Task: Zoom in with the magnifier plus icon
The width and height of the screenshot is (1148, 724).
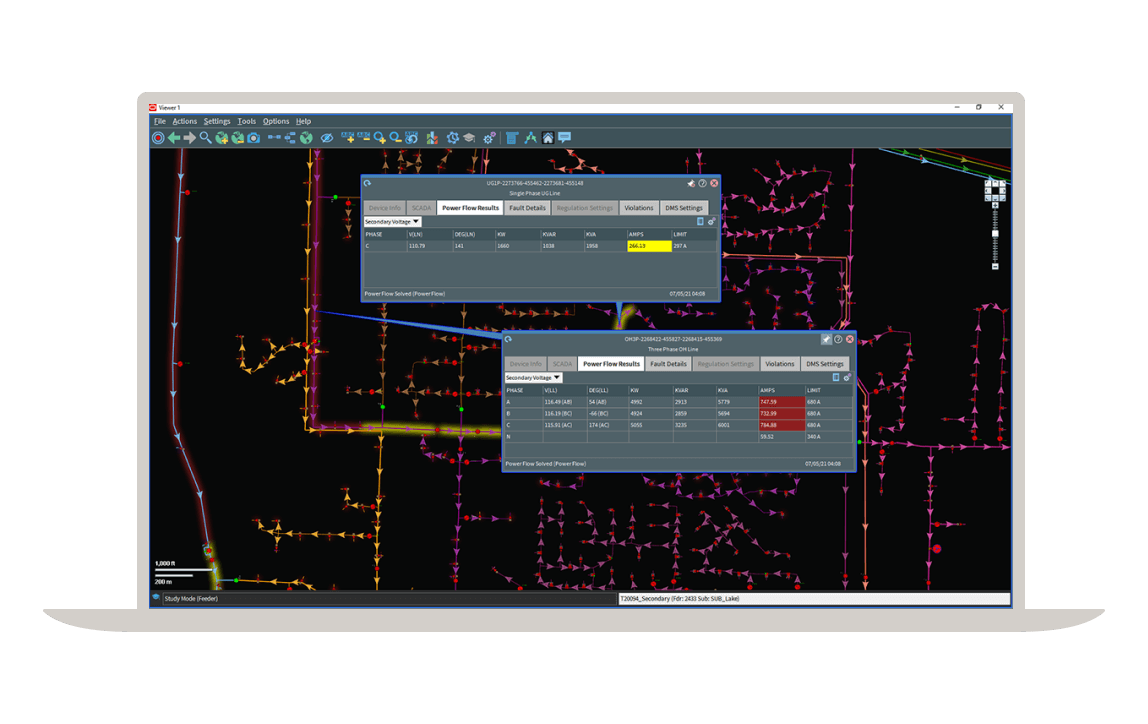Action: click(380, 138)
